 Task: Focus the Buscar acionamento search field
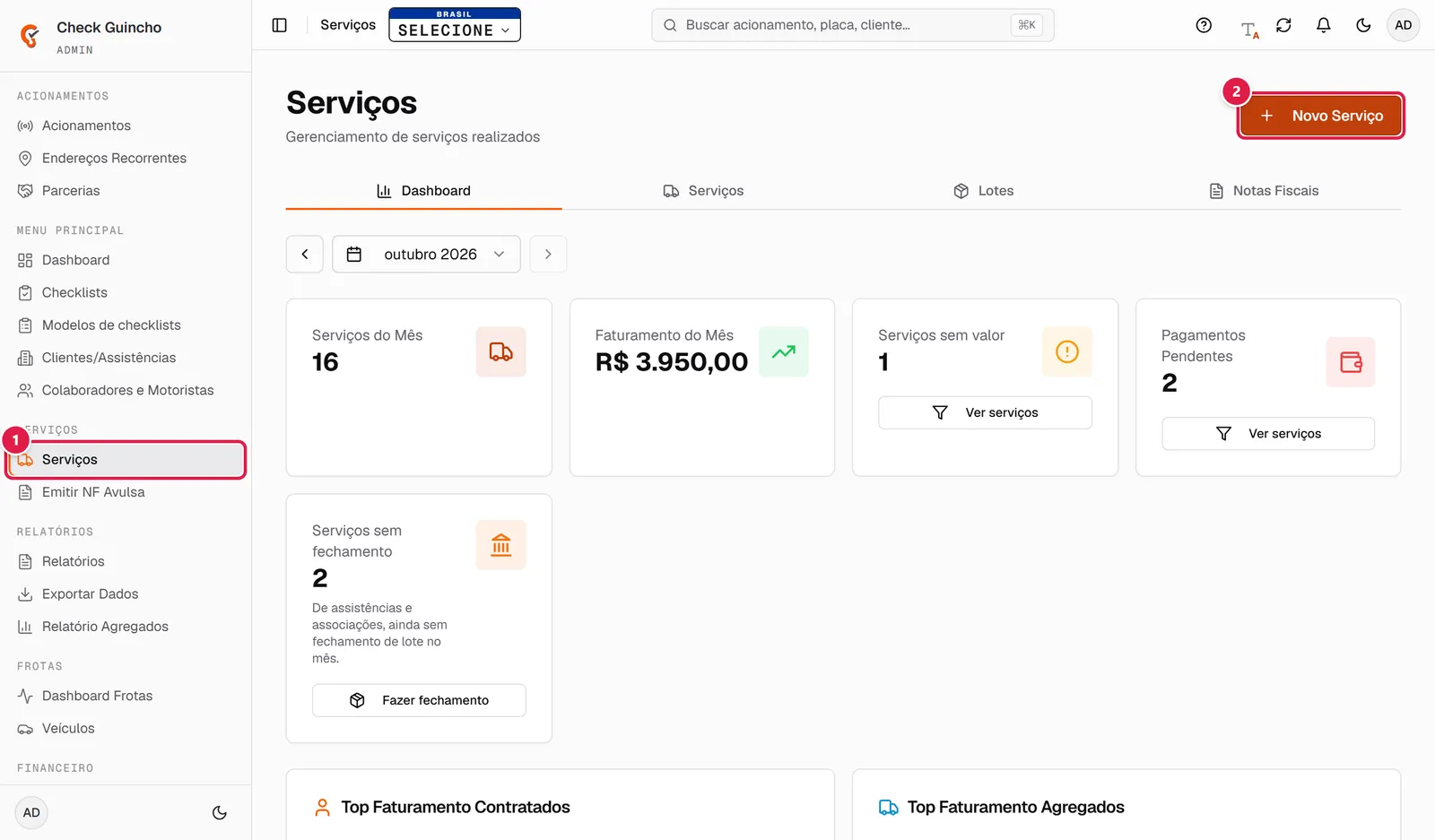(852, 25)
